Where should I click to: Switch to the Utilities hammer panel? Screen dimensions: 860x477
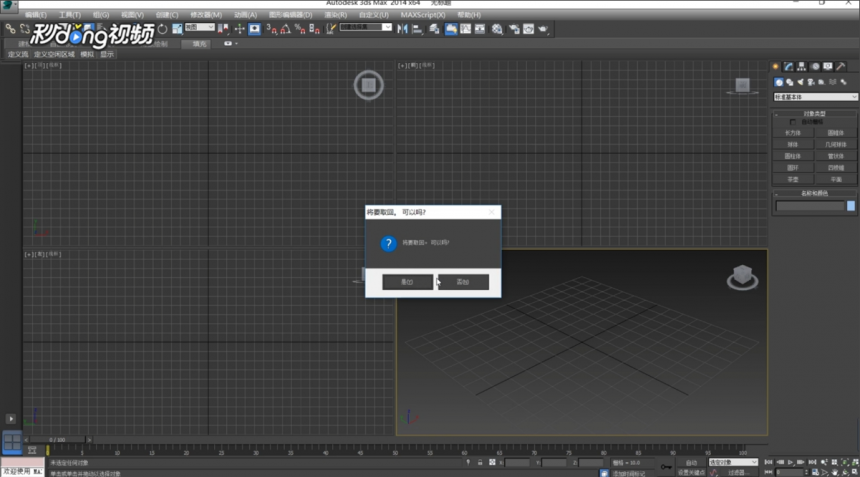click(x=841, y=66)
